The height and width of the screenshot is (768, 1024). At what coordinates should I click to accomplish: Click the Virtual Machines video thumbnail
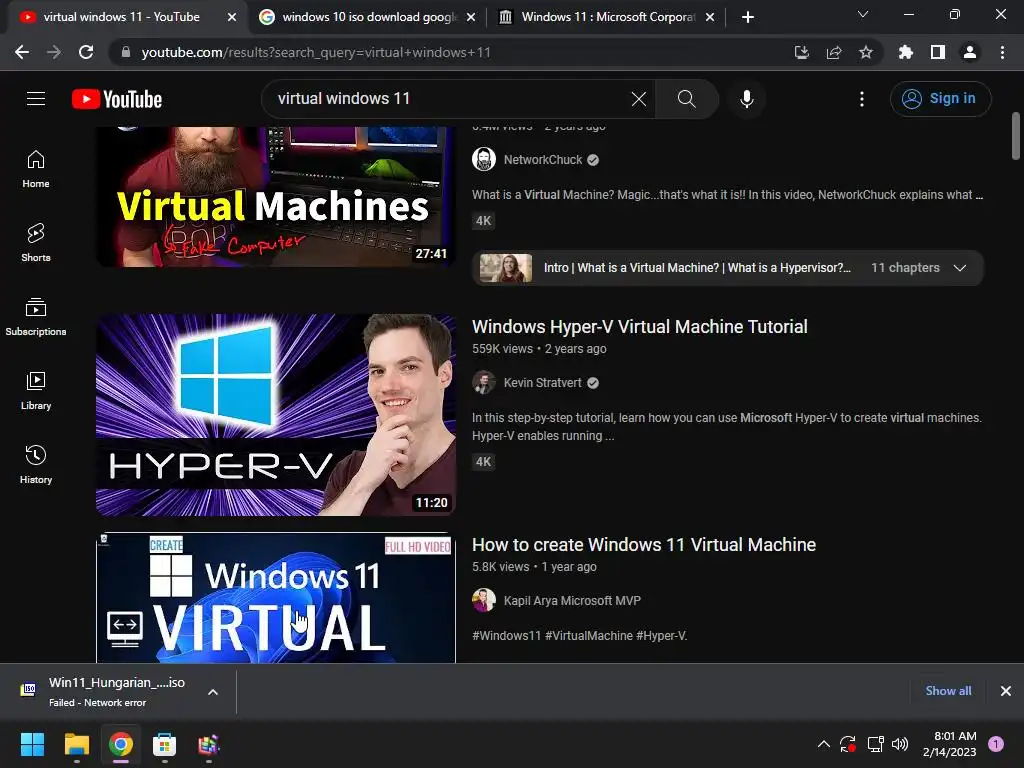(x=276, y=197)
